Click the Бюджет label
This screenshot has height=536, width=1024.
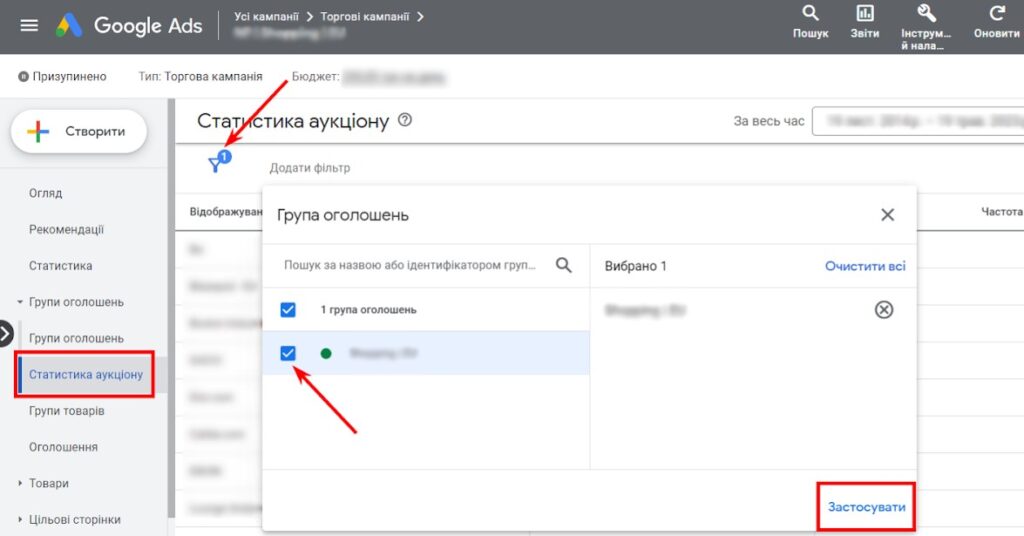pos(315,76)
